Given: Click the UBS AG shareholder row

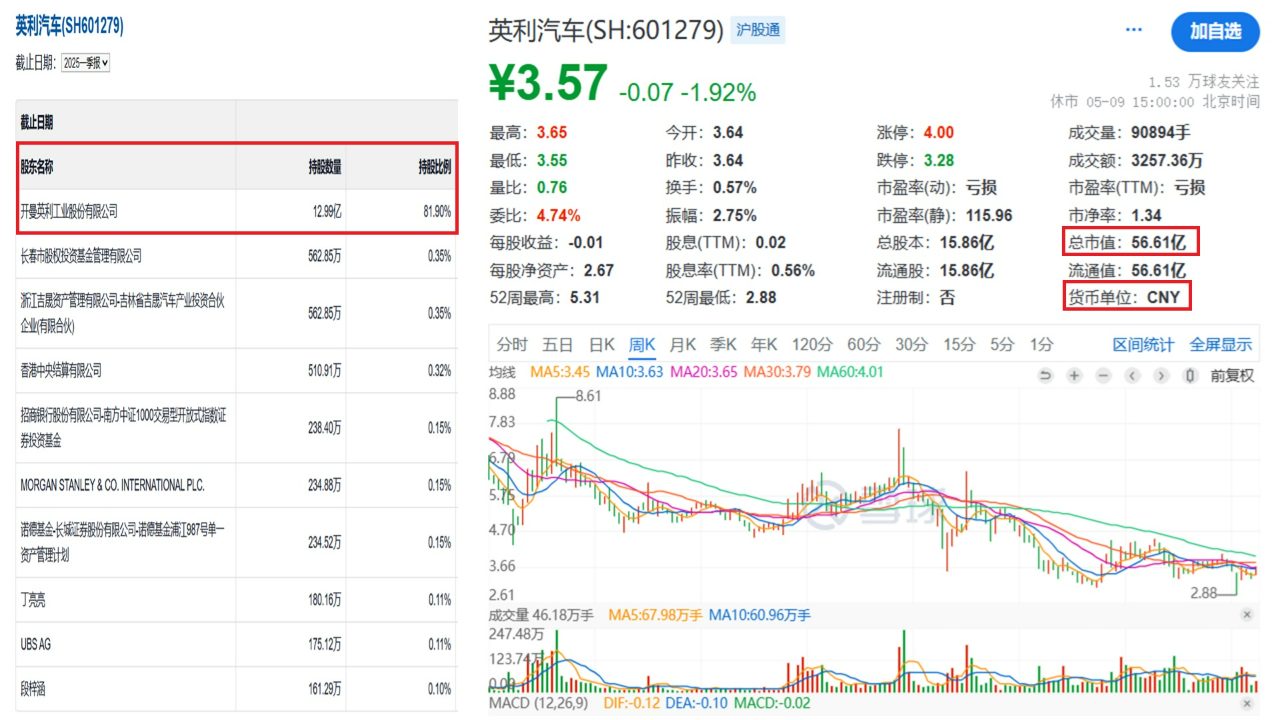Looking at the screenshot, I should pos(237,644).
